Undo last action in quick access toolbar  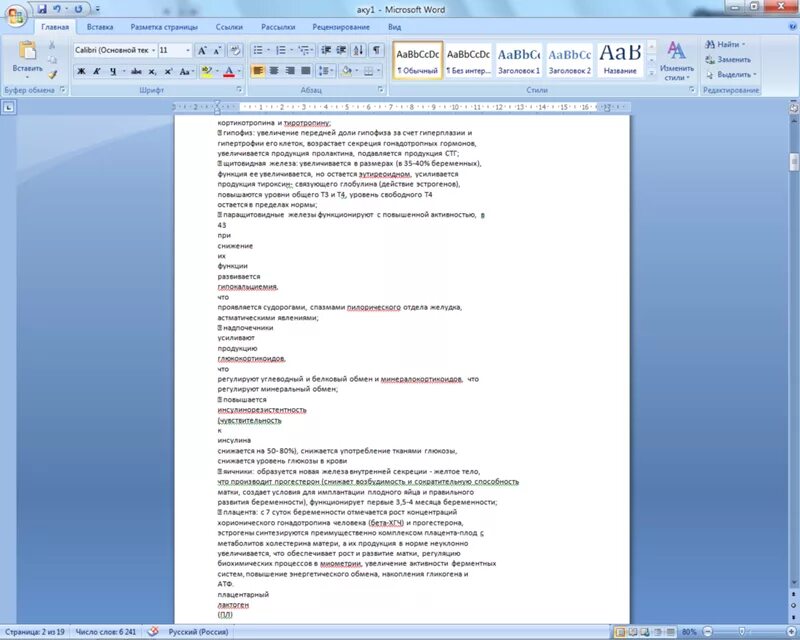pos(57,9)
